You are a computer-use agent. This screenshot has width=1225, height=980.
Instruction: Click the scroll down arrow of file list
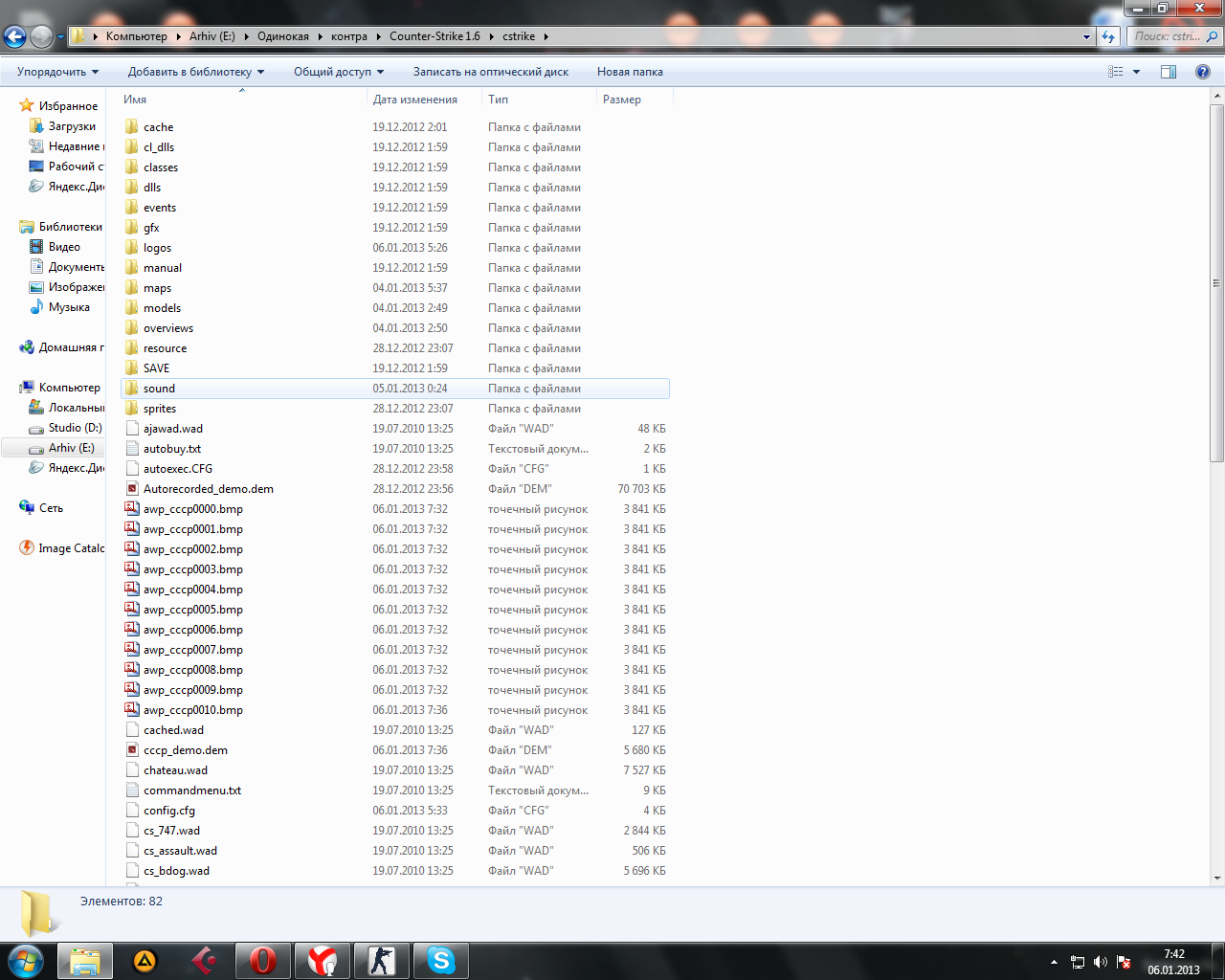1216,878
